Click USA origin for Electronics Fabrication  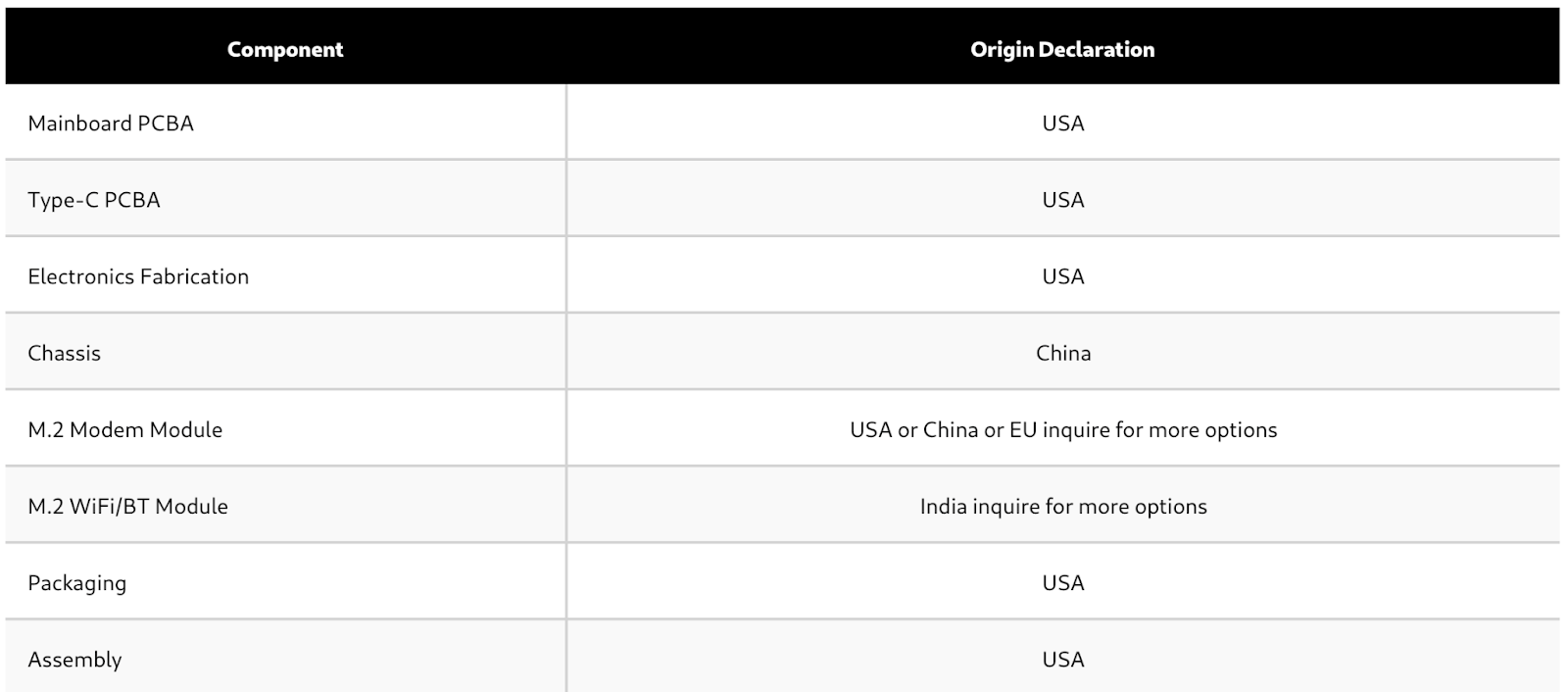tap(1063, 276)
